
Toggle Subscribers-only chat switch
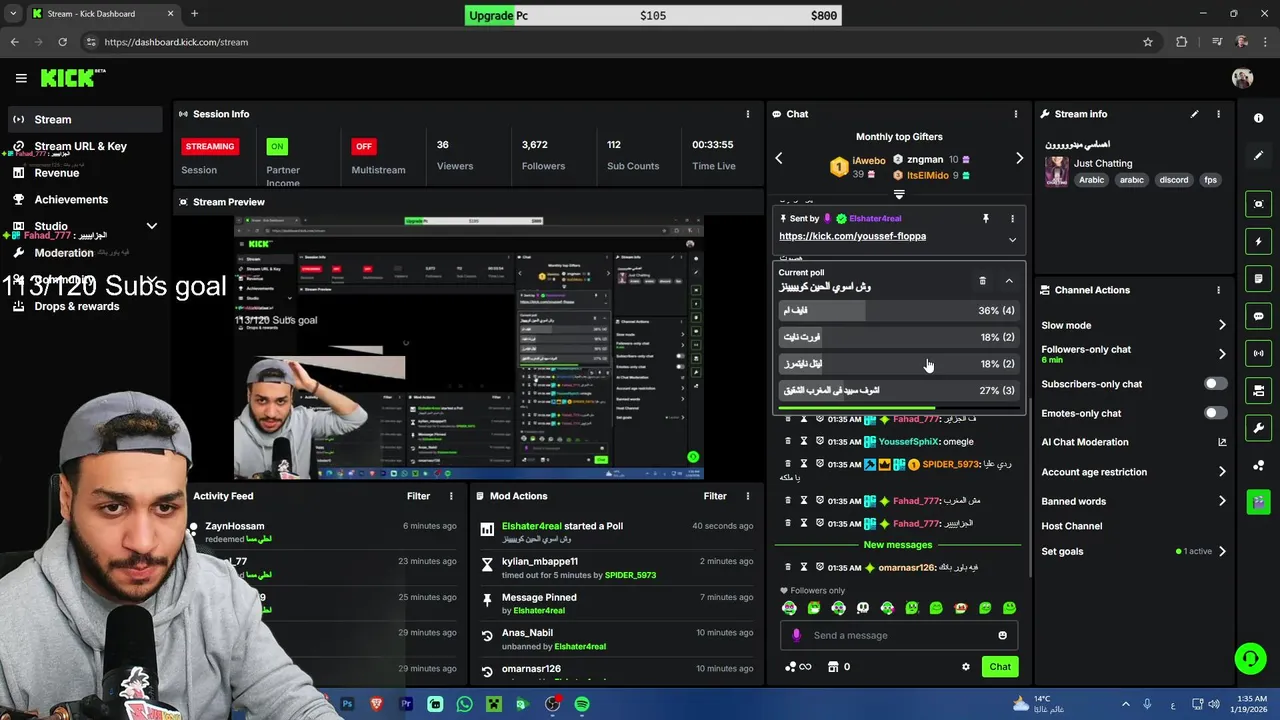point(1215,384)
